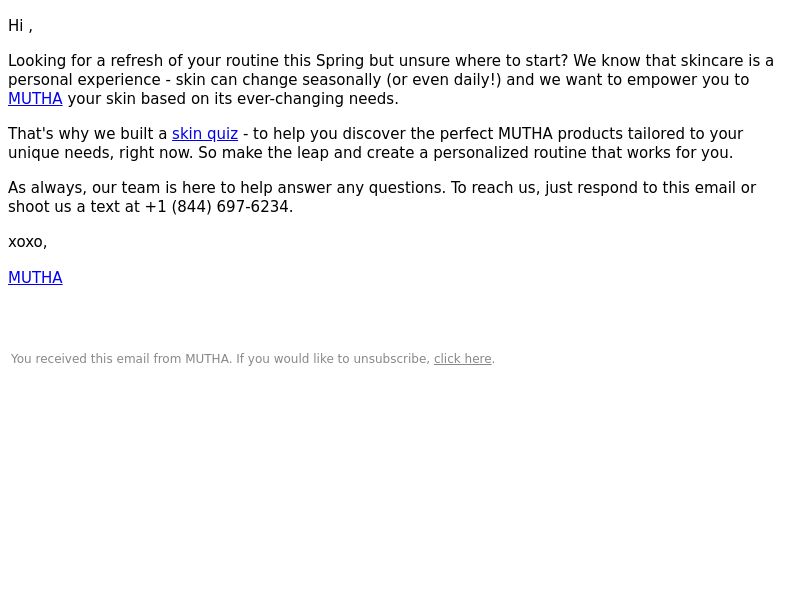
Task: Follow the 'click here' unsubscribe link
Action: point(463,359)
